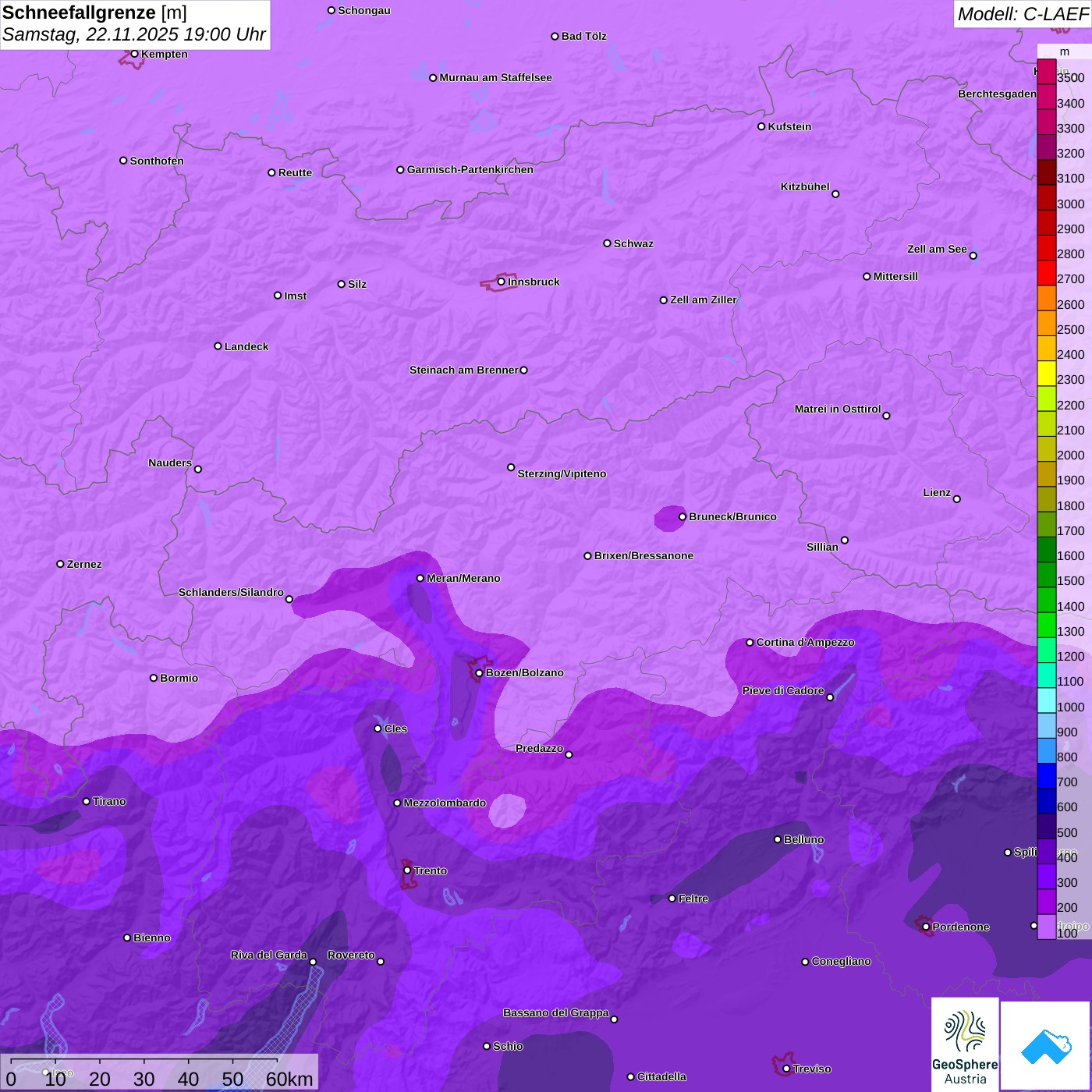Click the Modell: C-LAEF label
The image size is (1092, 1092).
click(1023, 14)
